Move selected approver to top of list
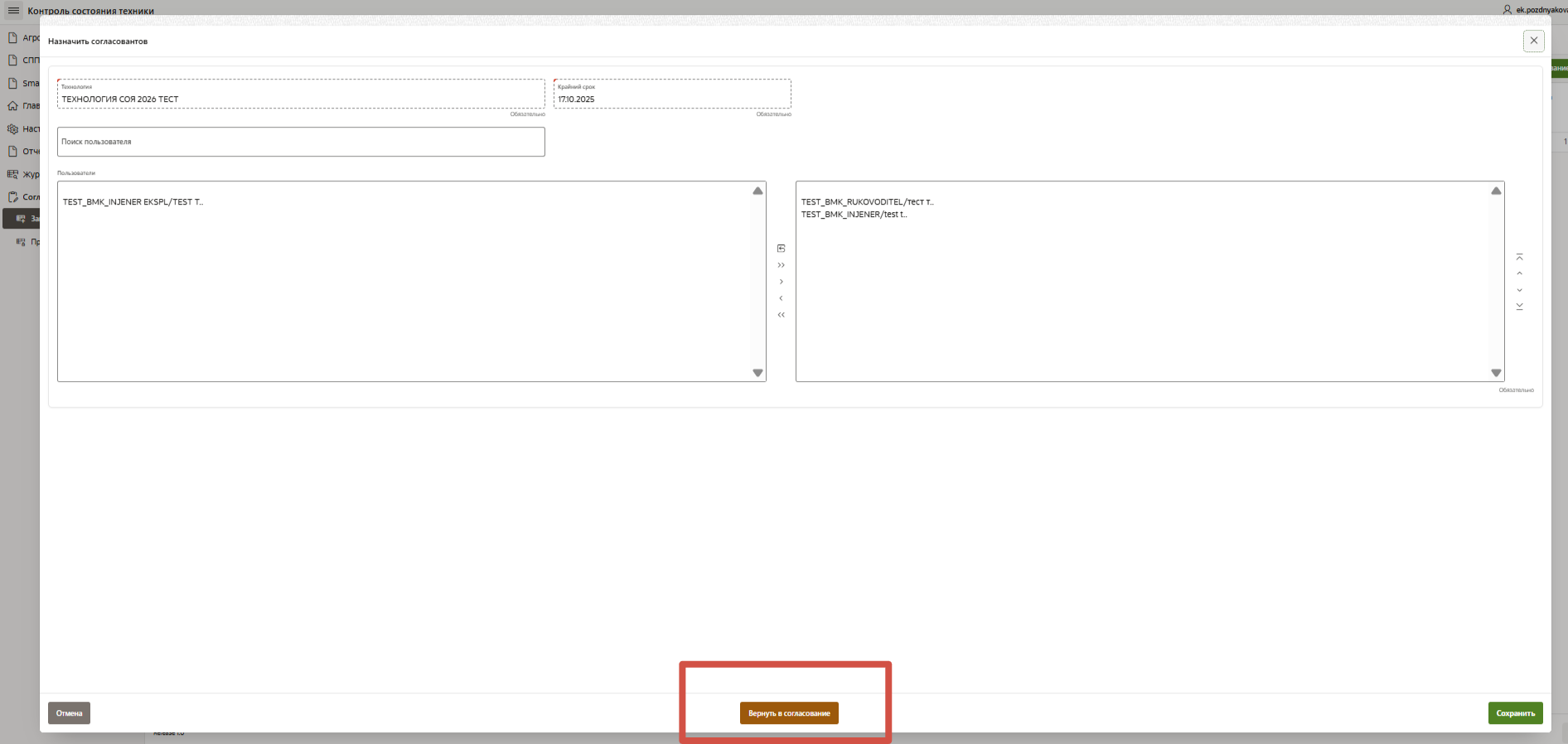Image resolution: width=1568 pixels, height=744 pixels. [1519, 257]
